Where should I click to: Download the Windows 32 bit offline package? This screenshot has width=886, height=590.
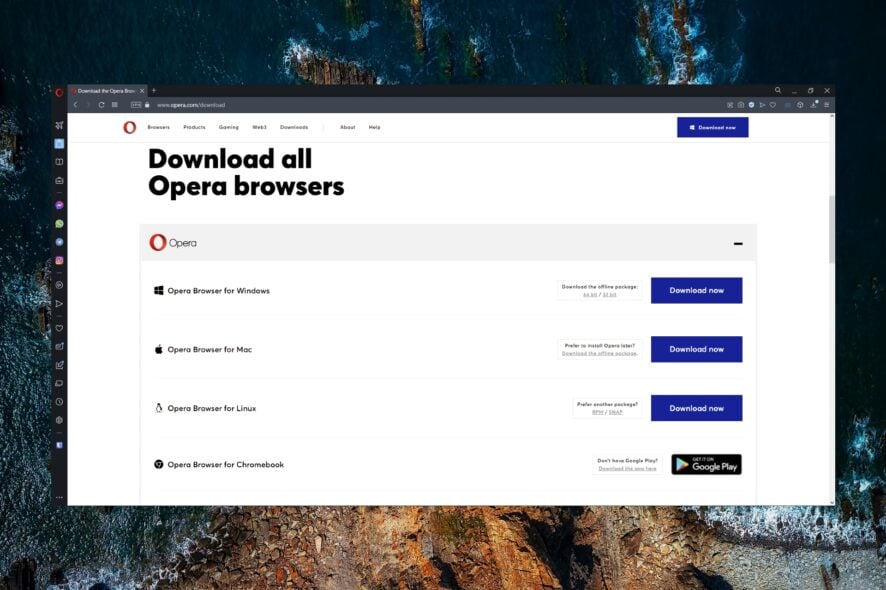click(x=609, y=295)
